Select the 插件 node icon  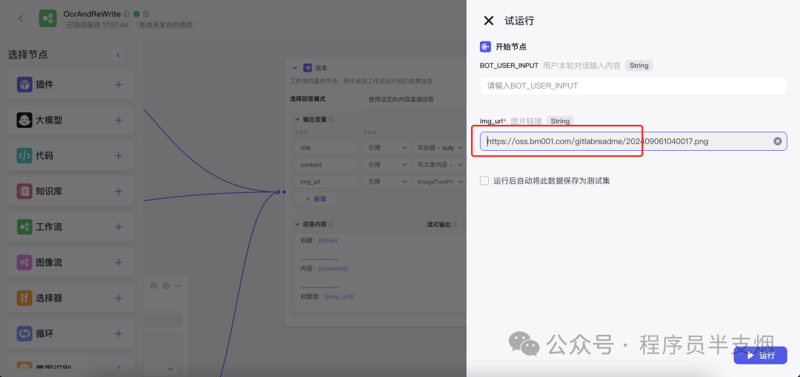24,85
